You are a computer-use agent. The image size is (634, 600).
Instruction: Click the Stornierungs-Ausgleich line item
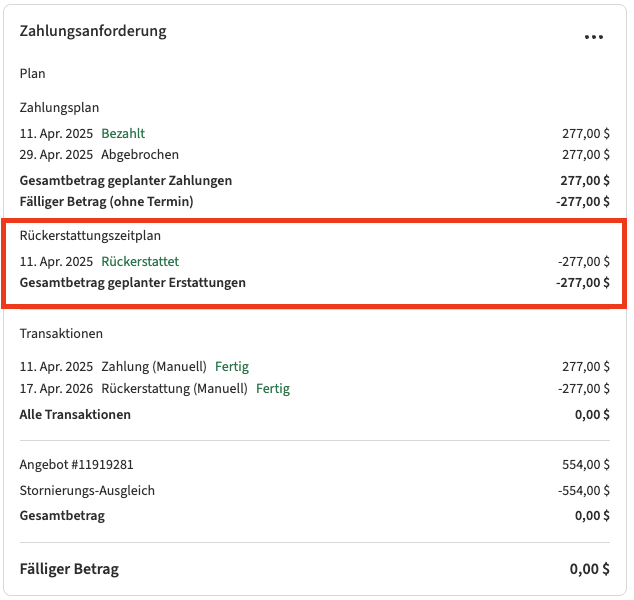87,490
